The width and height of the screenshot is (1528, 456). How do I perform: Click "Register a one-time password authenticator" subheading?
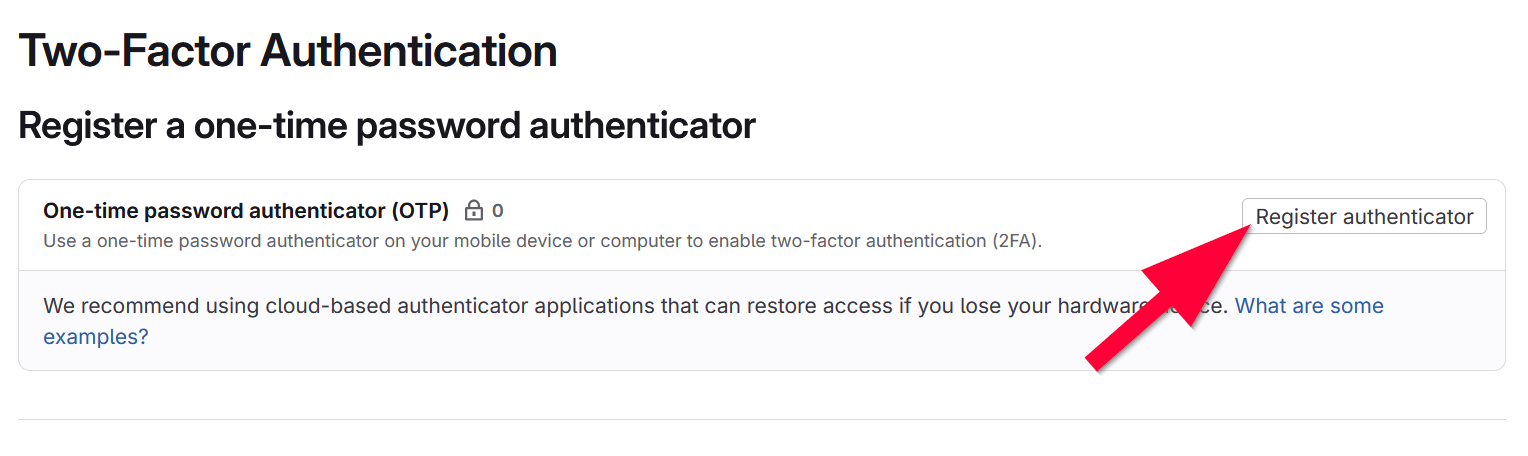pos(386,127)
